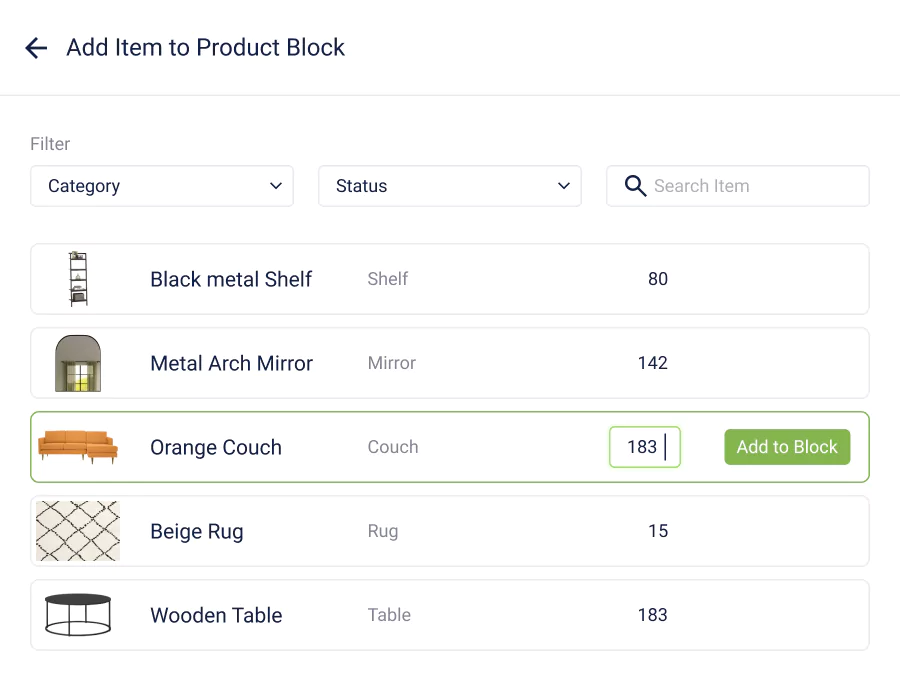Image resolution: width=900 pixels, height=687 pixels.
Task: Click the Category dropdown chevron arrow
Action: pos(276,186)
